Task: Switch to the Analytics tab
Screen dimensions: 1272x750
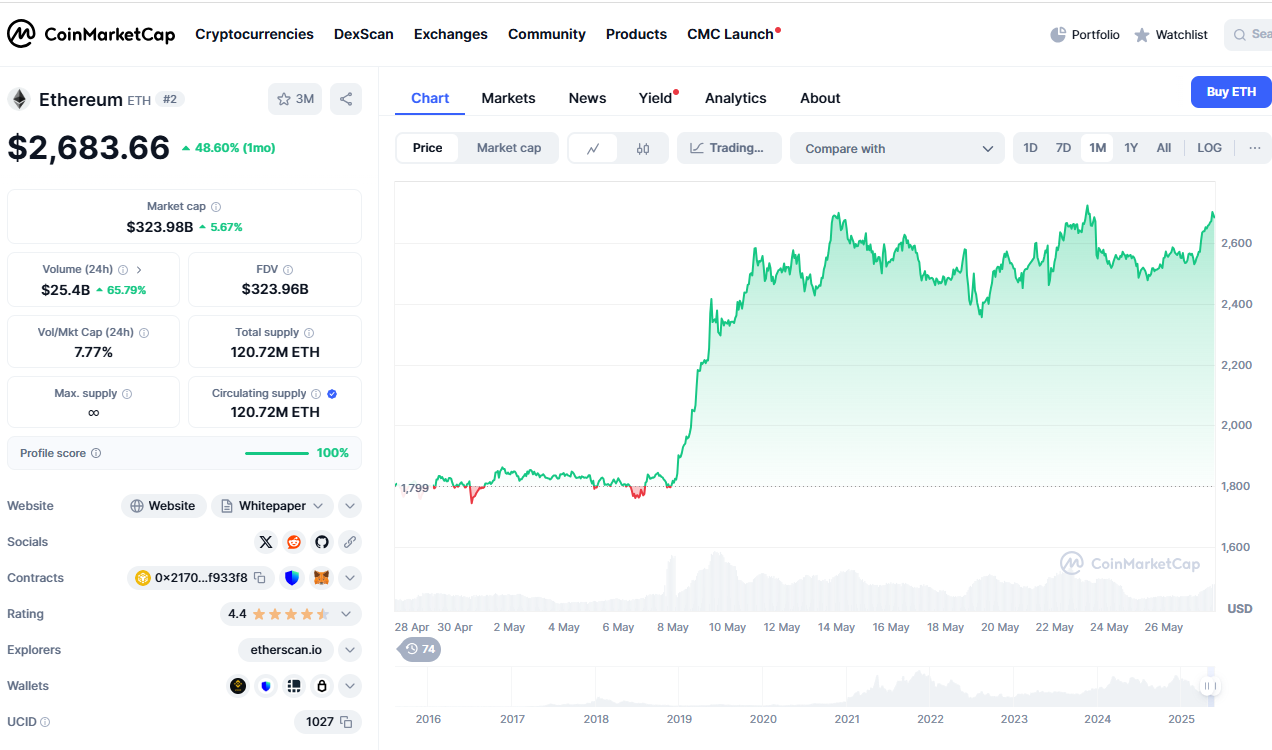Action: point(736,98)
